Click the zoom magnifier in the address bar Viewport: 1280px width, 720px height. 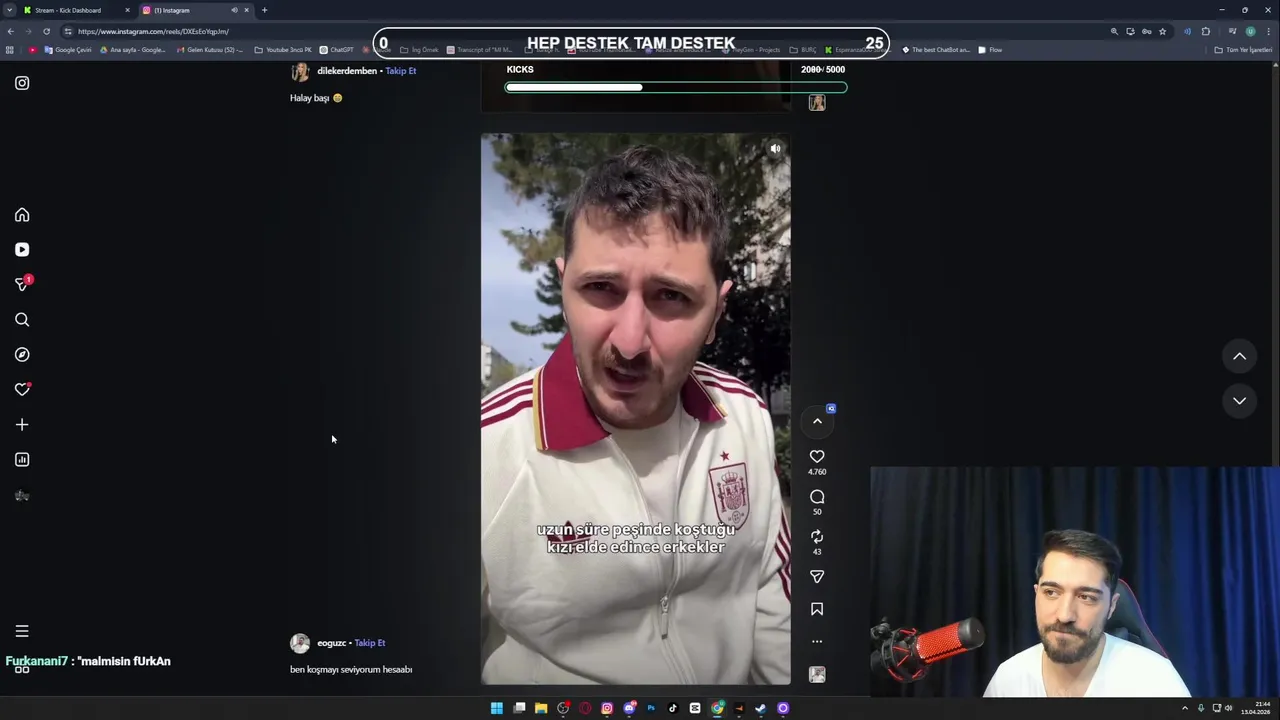(1114, 31)
